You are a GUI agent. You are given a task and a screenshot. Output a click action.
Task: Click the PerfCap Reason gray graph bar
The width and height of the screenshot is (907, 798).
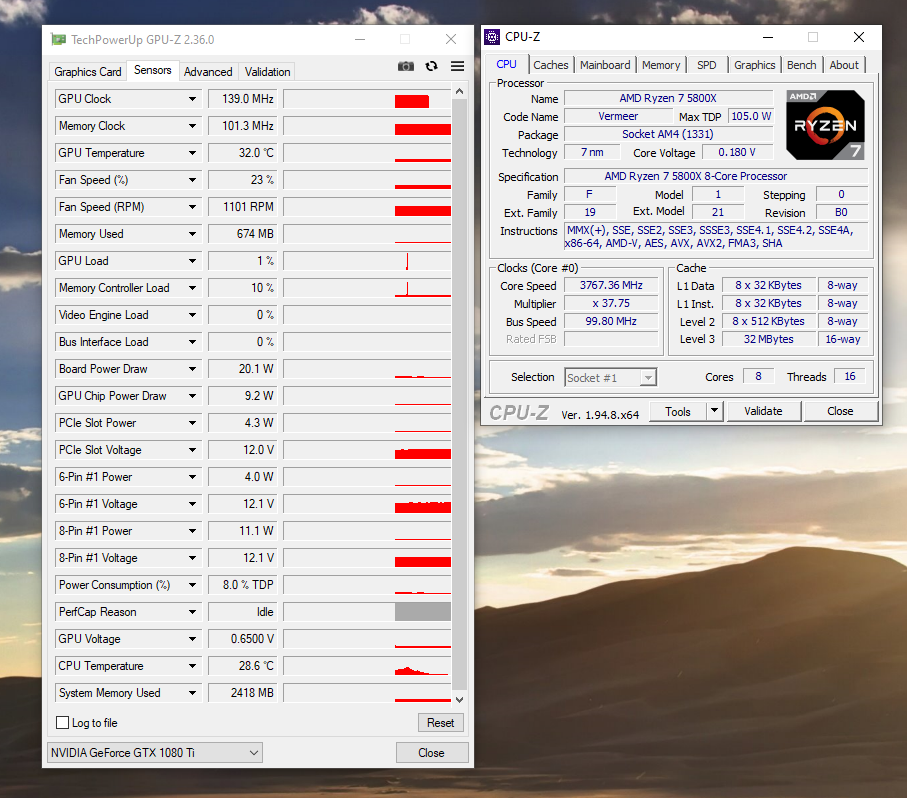[x=423, y=612]
